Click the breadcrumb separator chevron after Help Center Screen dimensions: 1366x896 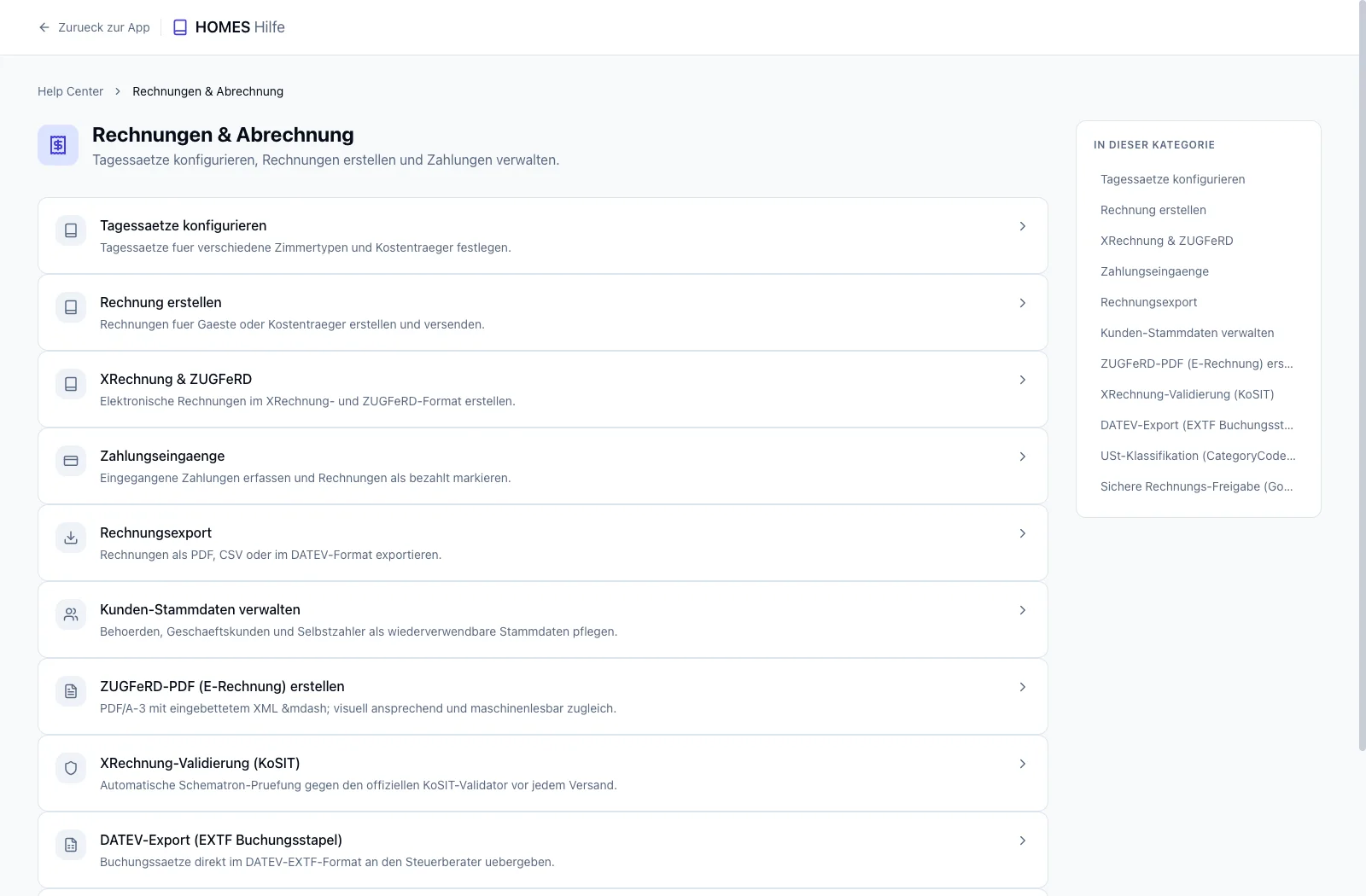[118, 91]
